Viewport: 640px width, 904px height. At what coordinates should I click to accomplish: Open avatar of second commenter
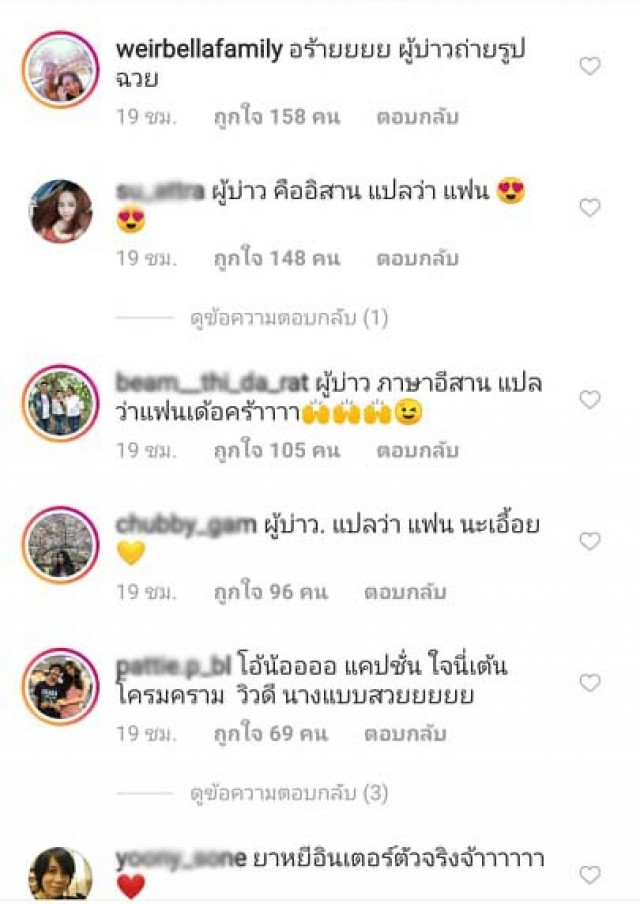point(61,211)
